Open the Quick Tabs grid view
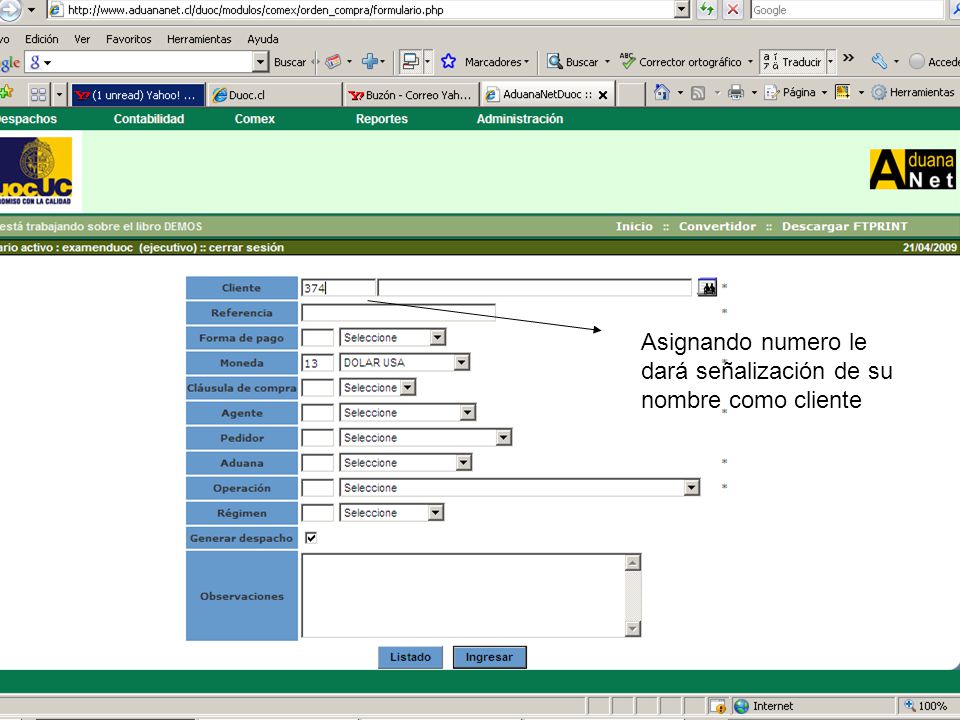The height and width of the screenshot is (720, 960). coord(39,94)
